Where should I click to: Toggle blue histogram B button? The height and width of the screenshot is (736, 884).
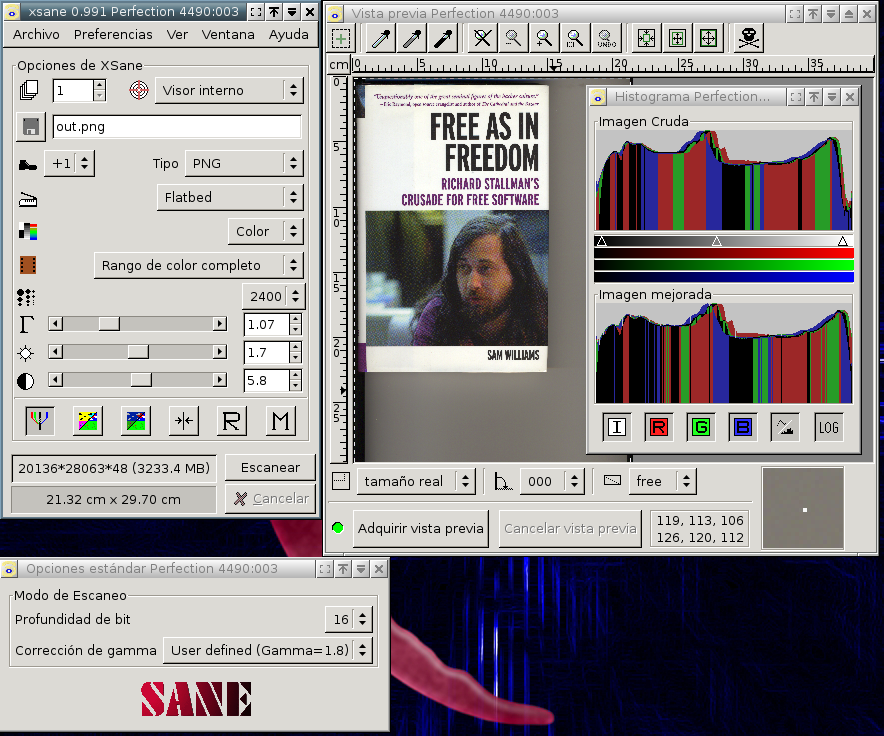[743, 428]
